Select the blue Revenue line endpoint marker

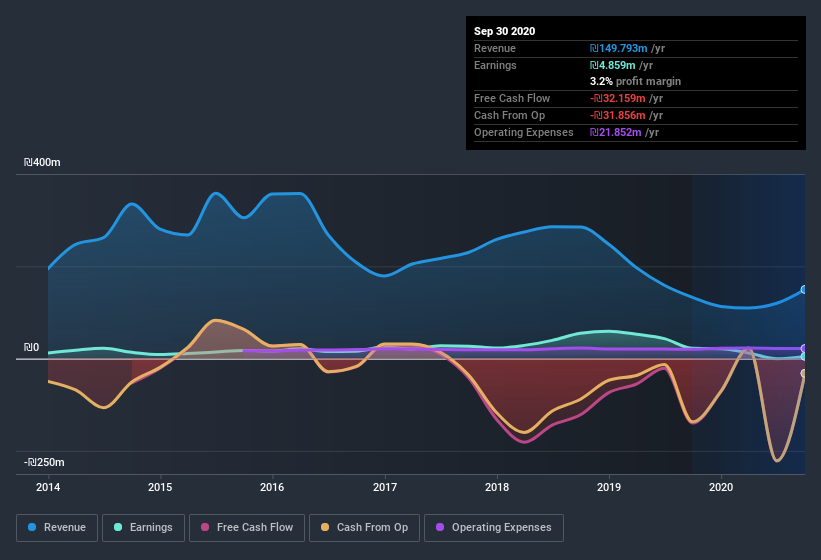pos(804,290)
